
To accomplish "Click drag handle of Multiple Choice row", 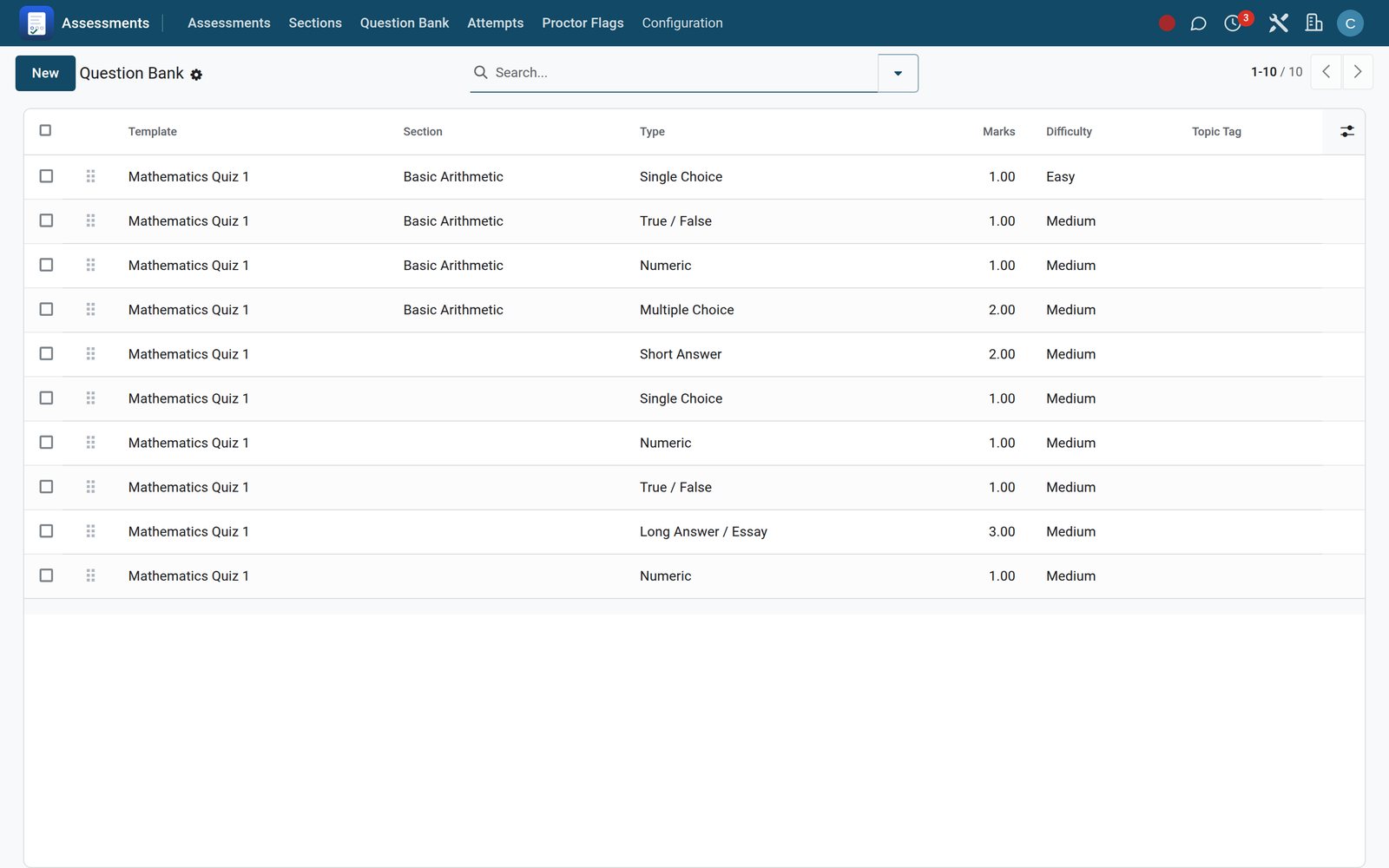I will click(x=90, y=310).
